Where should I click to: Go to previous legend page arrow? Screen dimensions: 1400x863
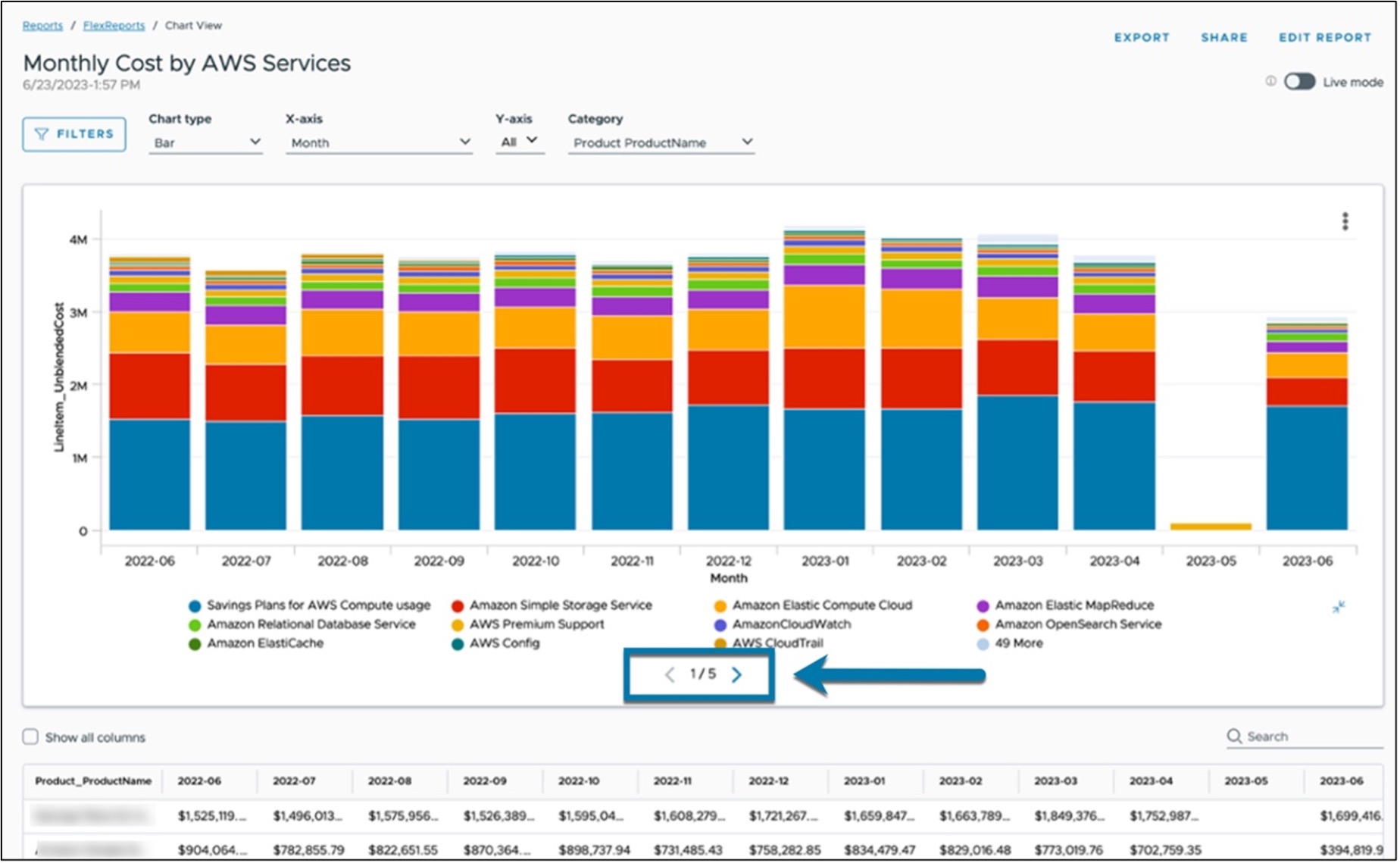[x=670, y=674]
